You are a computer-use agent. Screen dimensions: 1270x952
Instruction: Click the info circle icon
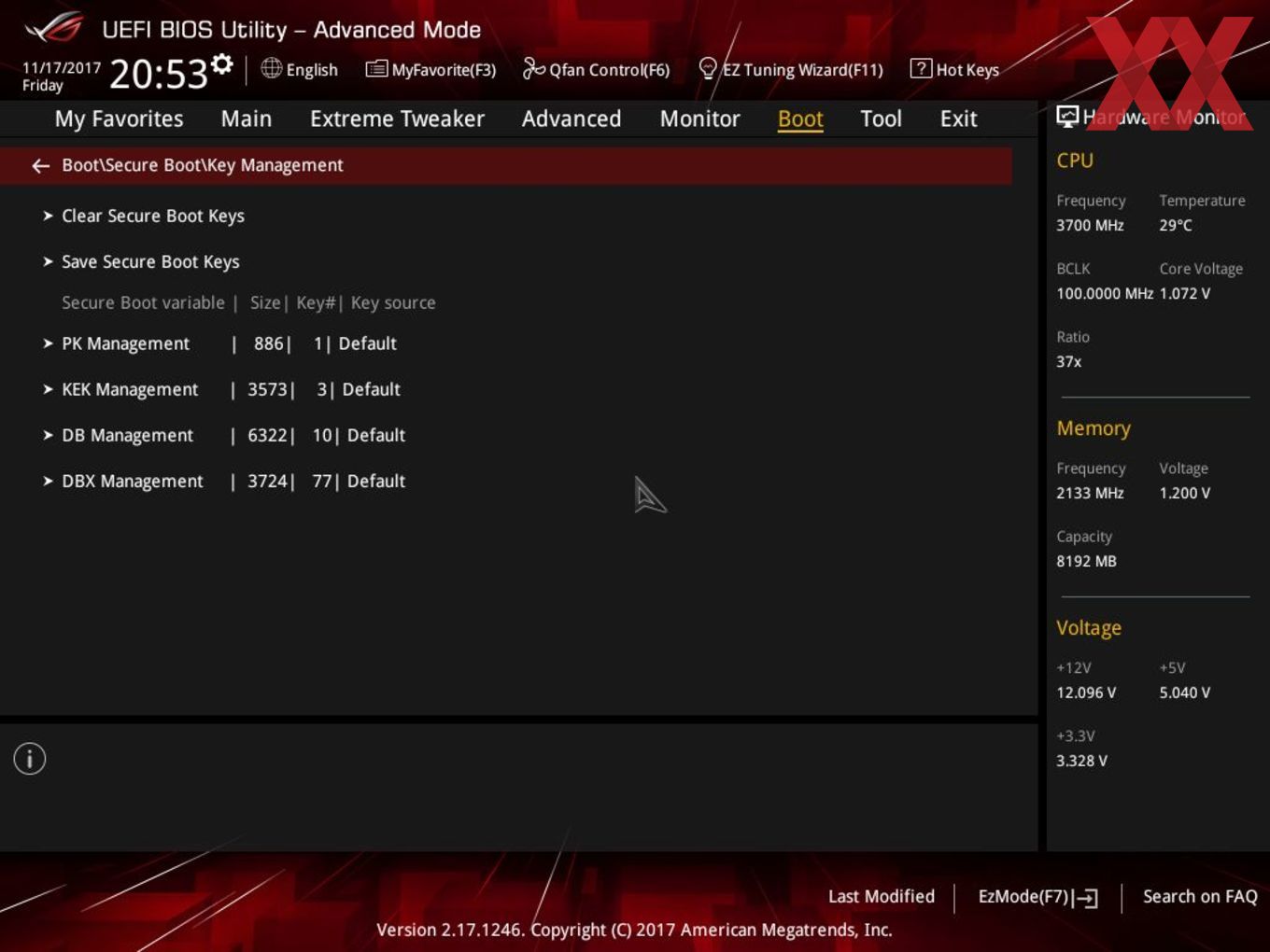coord(30,759)
